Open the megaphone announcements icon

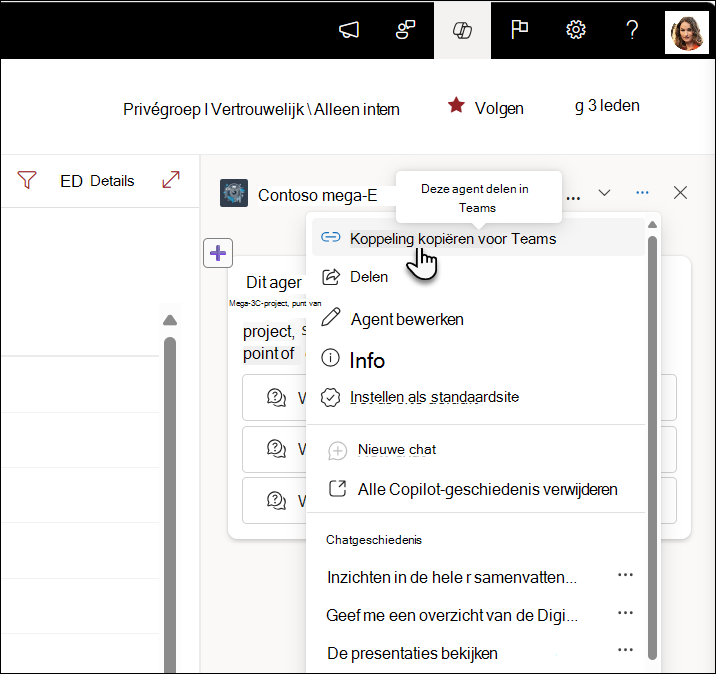coord(349,30)
